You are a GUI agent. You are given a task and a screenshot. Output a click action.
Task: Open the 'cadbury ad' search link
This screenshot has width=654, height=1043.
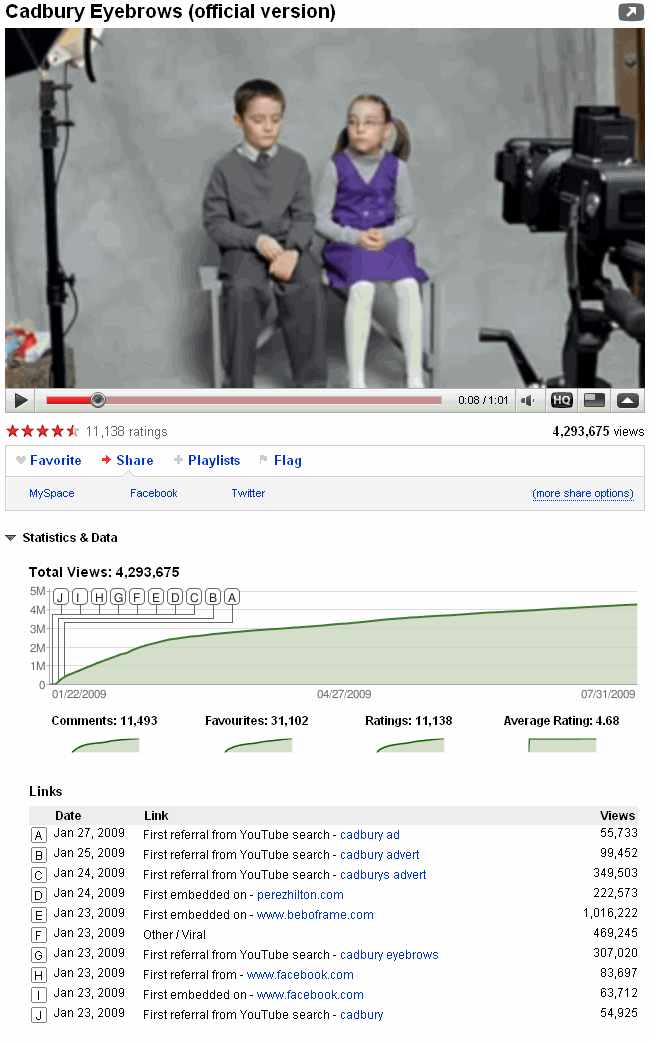point(370,835)
